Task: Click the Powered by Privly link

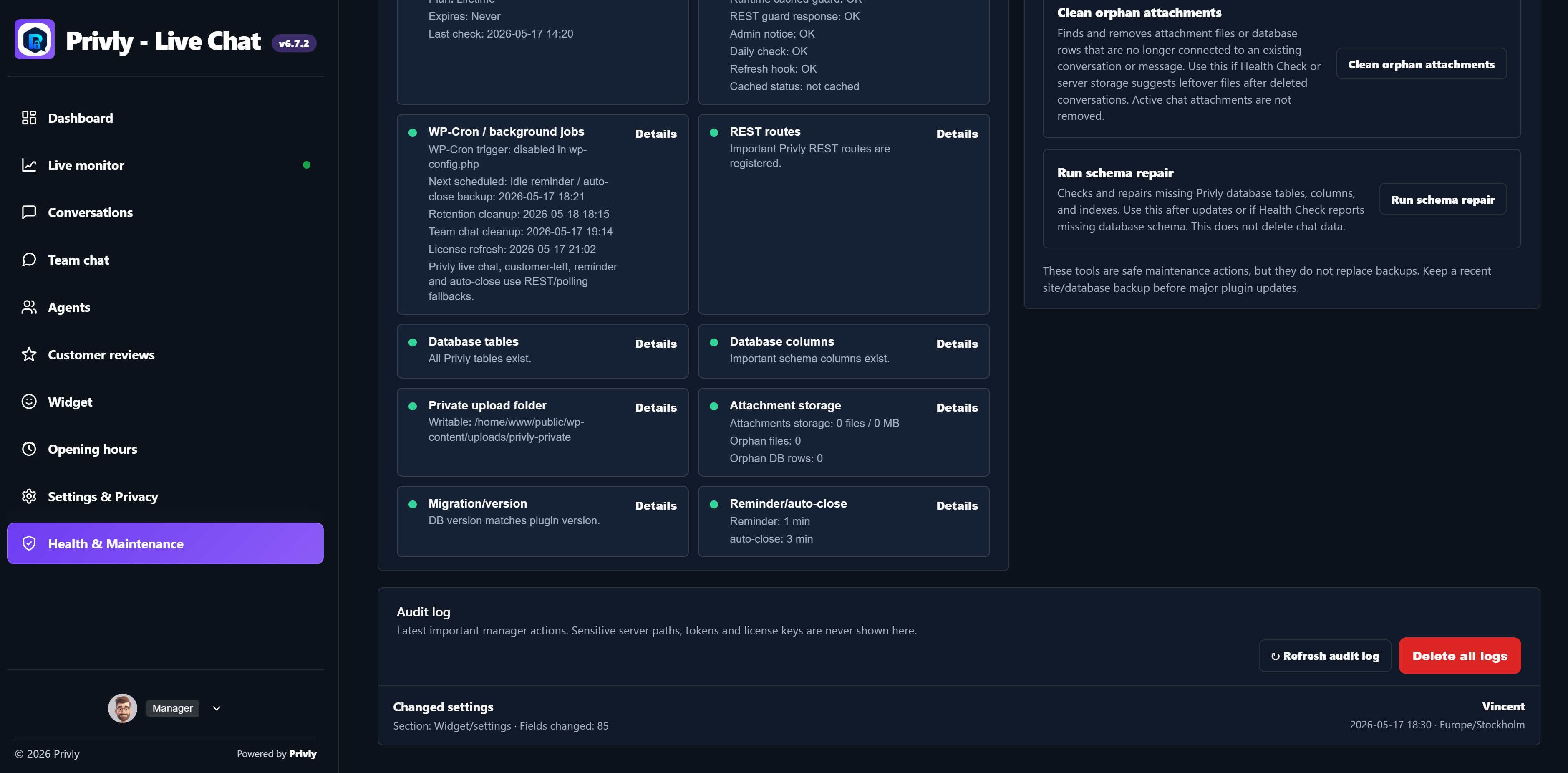Action: click(276, 753)
